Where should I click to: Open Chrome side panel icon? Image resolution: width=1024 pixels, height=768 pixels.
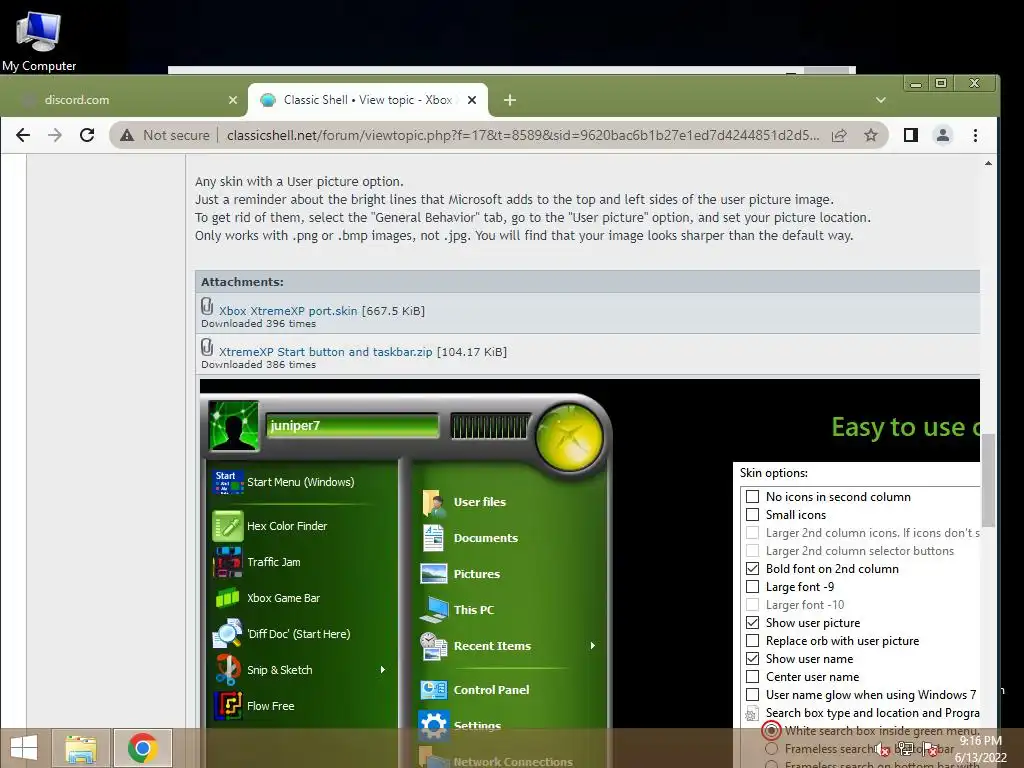pyautogui.click(x=910, y=135)
